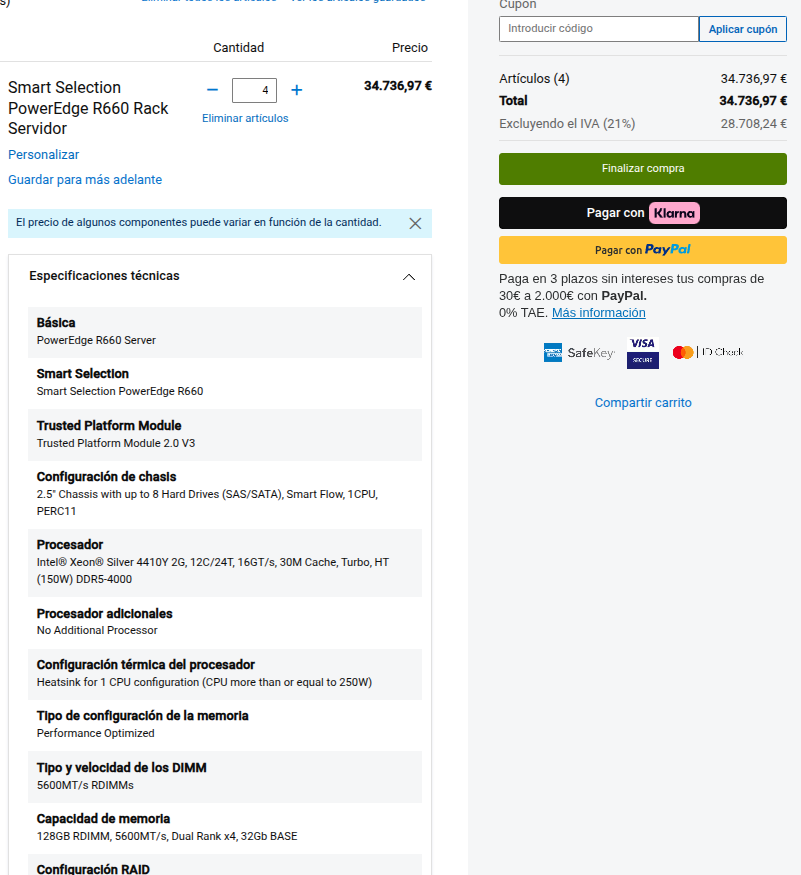Dismiss the price variation notice

[415, 223]
